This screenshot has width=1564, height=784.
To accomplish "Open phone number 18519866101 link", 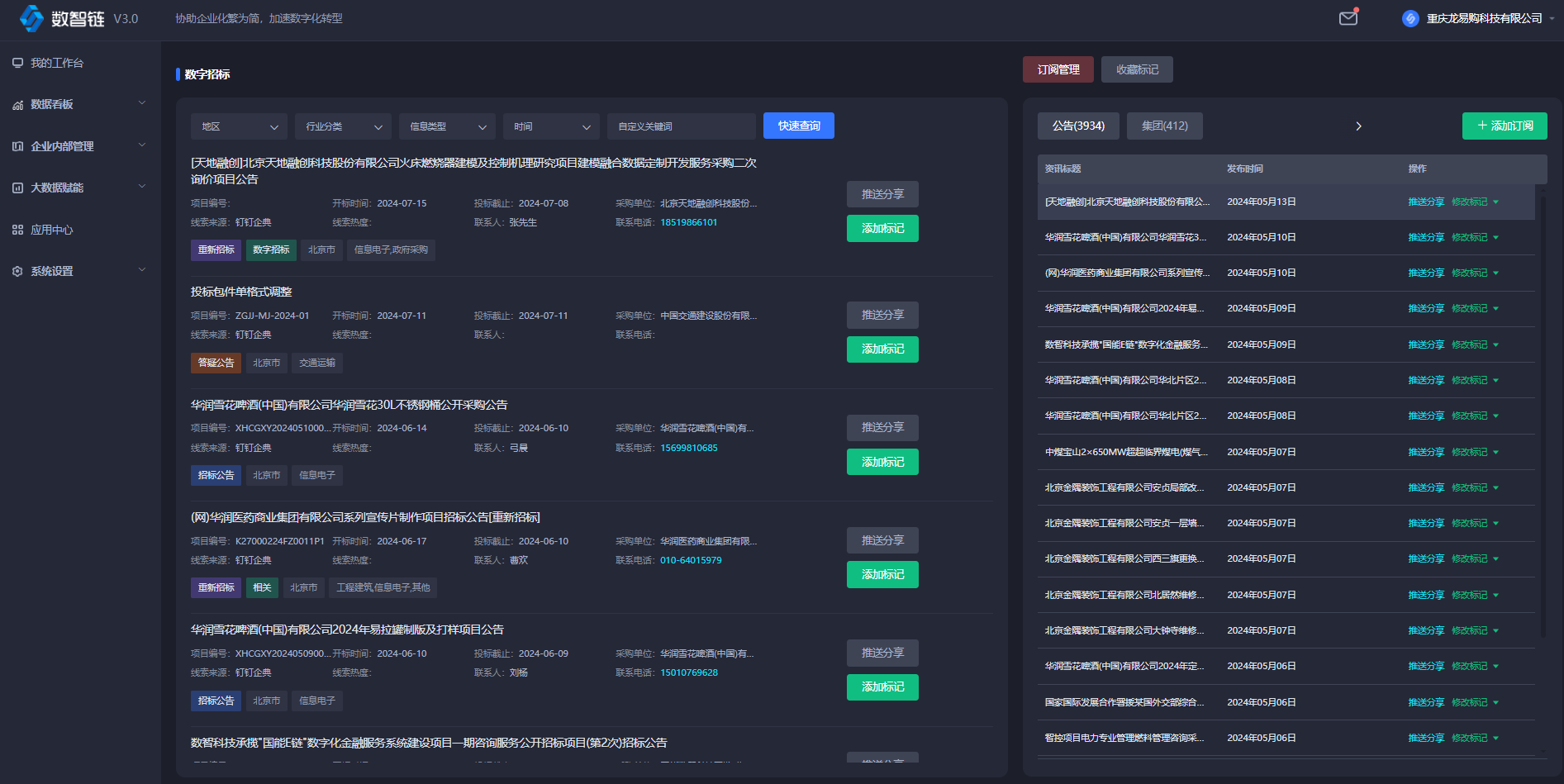I will tap(688, 222).
